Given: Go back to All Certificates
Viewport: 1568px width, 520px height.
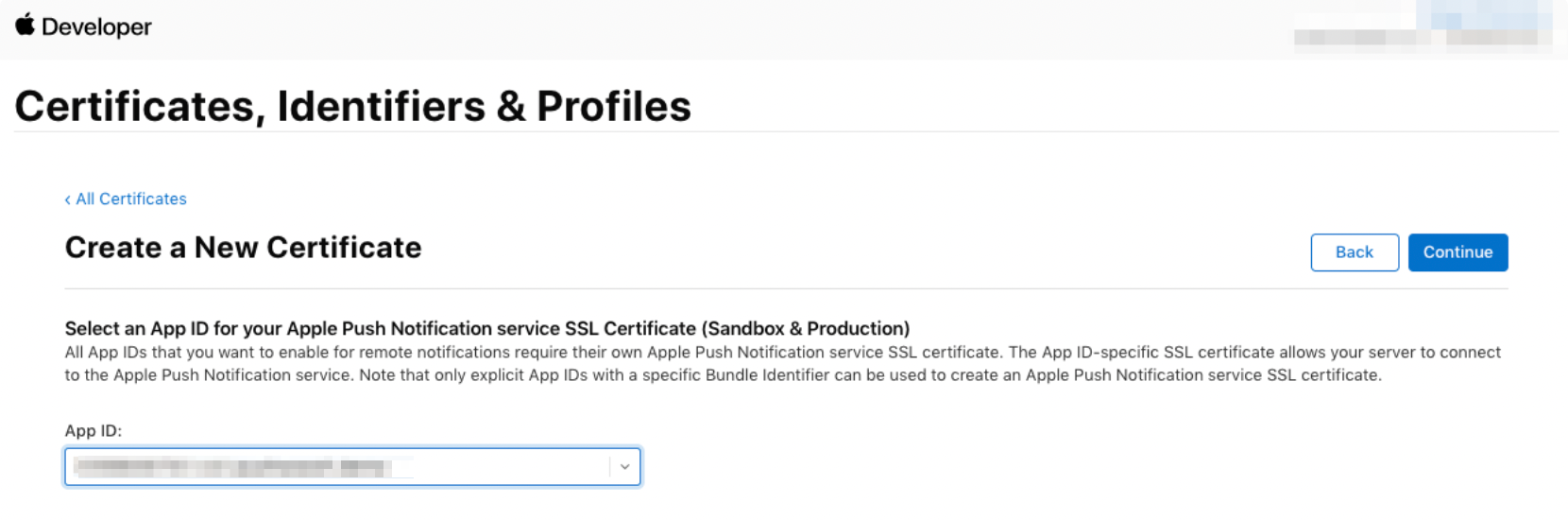Looking at the screenshot, I should (131, 199).
